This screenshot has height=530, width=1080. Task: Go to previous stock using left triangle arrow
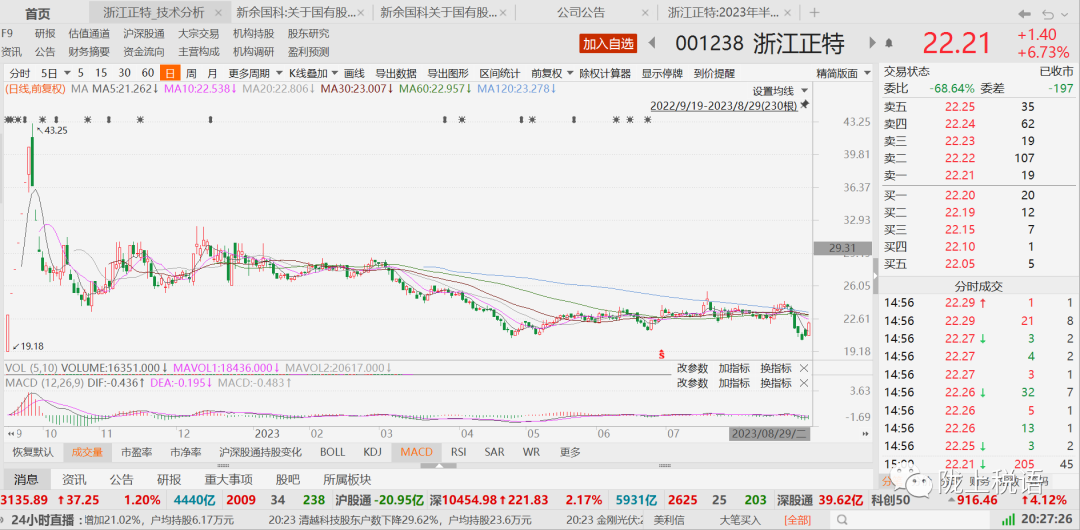(651, 43)
